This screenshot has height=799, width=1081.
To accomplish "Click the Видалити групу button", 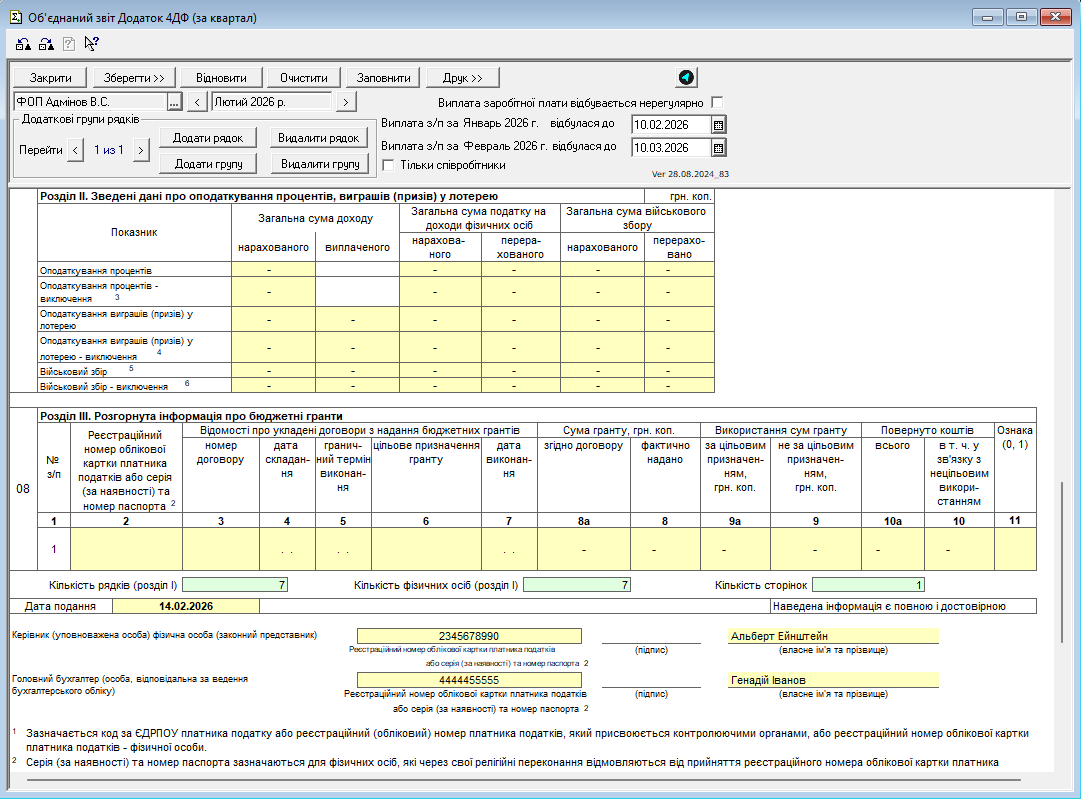I will point(319,163).
